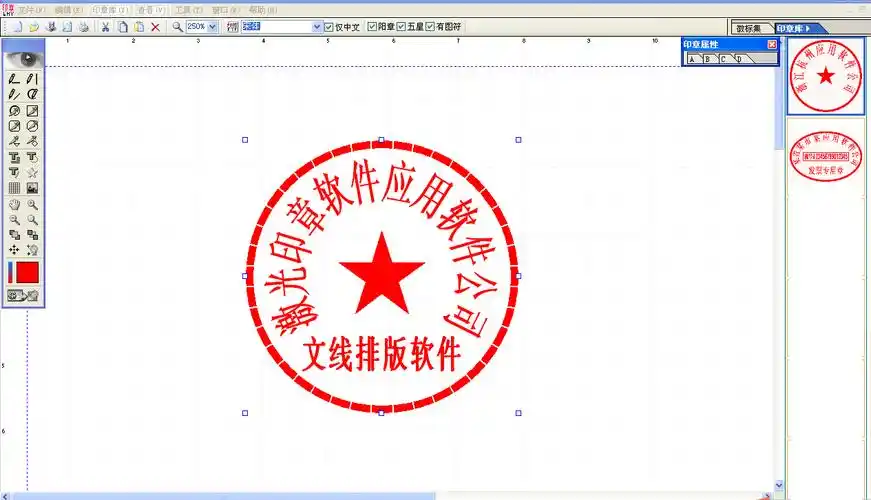
Task: Close the 印章属性 panel
Action: [772, 44]
